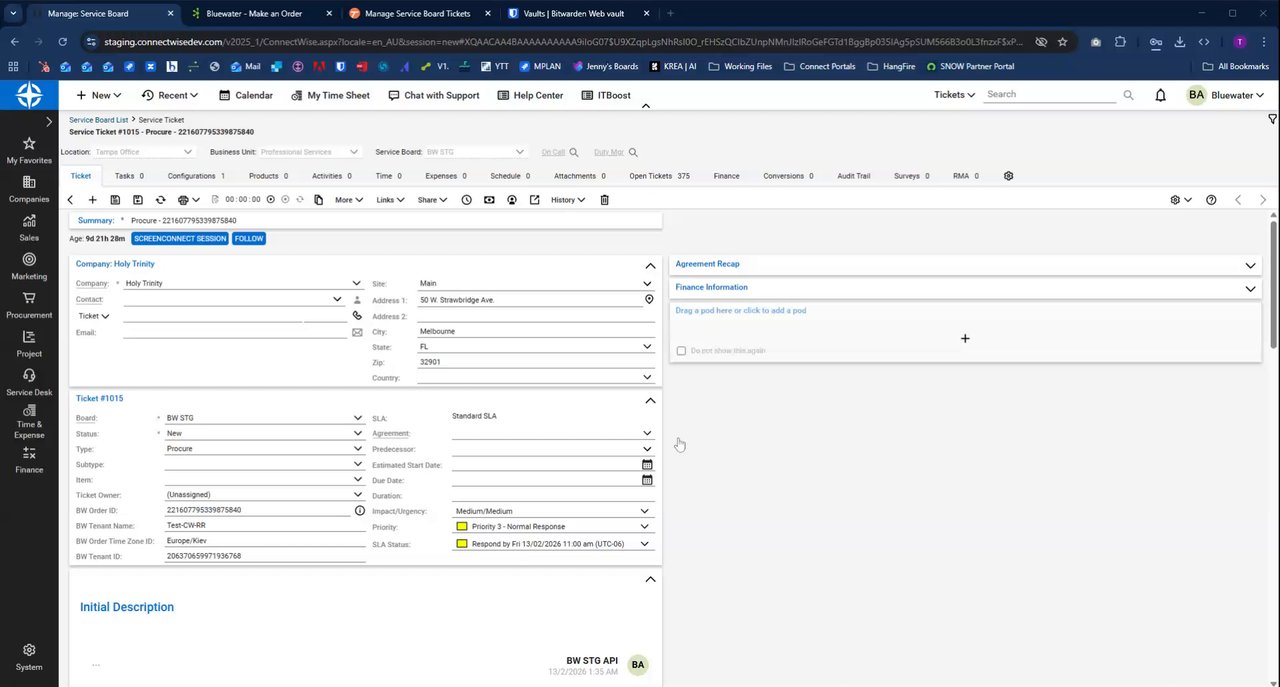
Task: Open Procurement module in sidebar
Action: point(29,305)
